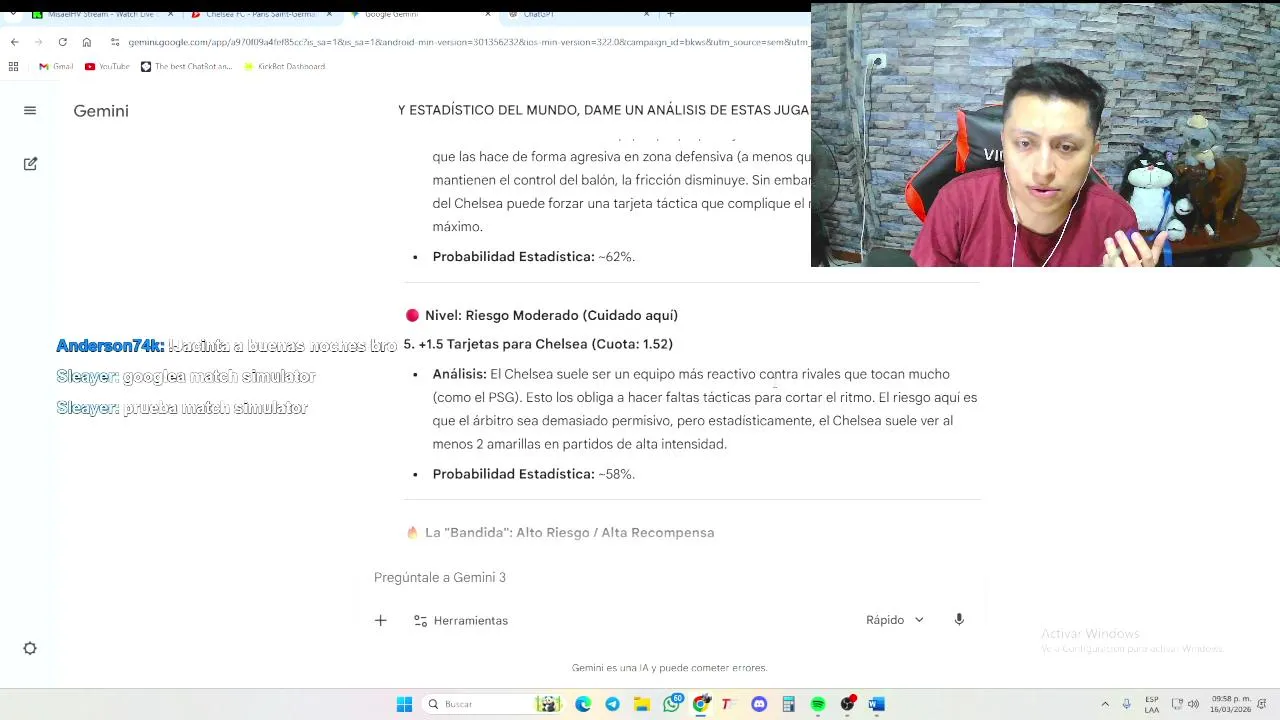Open the browser home page
The width and height of the screenshot is (1280, 720).
coord(86,42)
